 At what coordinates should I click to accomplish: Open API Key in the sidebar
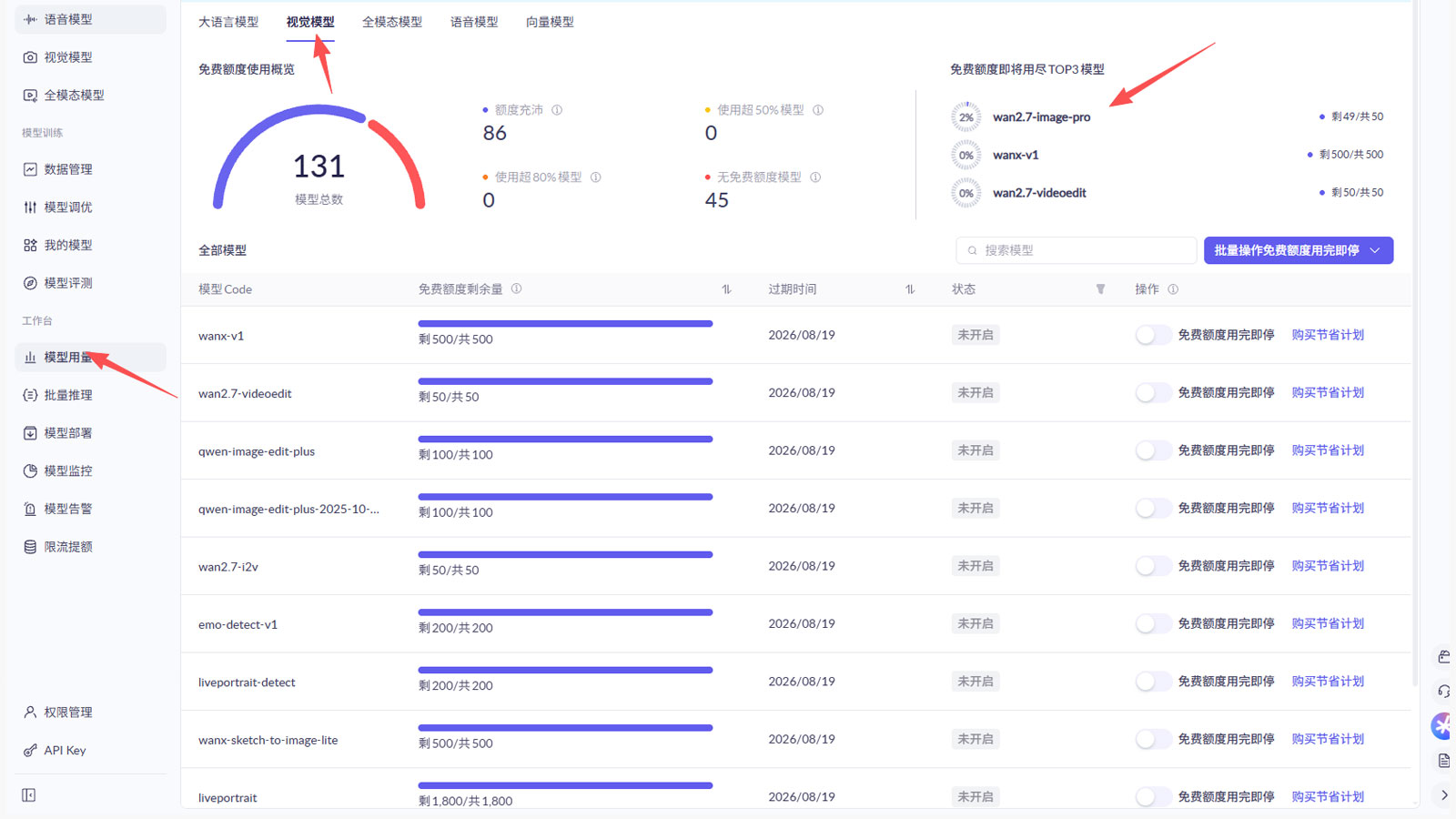(x=90, y=751)
